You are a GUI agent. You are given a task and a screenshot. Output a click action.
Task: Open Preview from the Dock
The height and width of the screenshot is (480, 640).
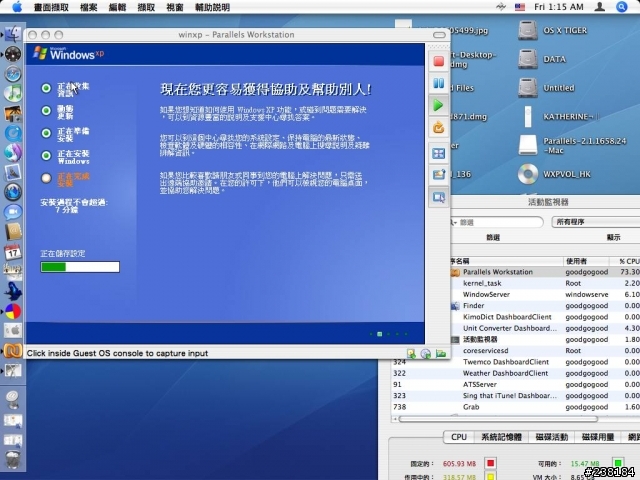(x=13, y=173)
